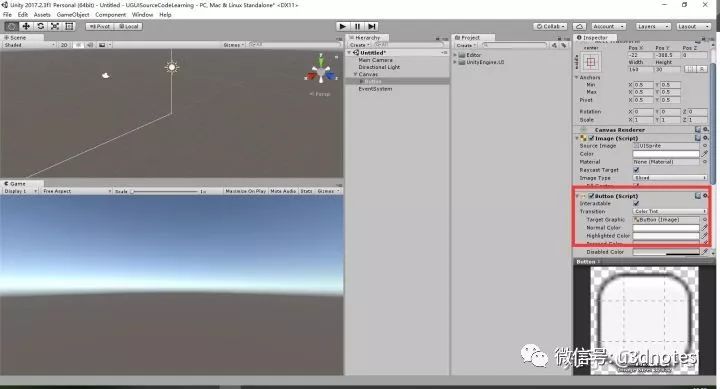The image size is (720, 389).
Task: Toggle Mute Audio in Game view
Action: pos(283,191)
